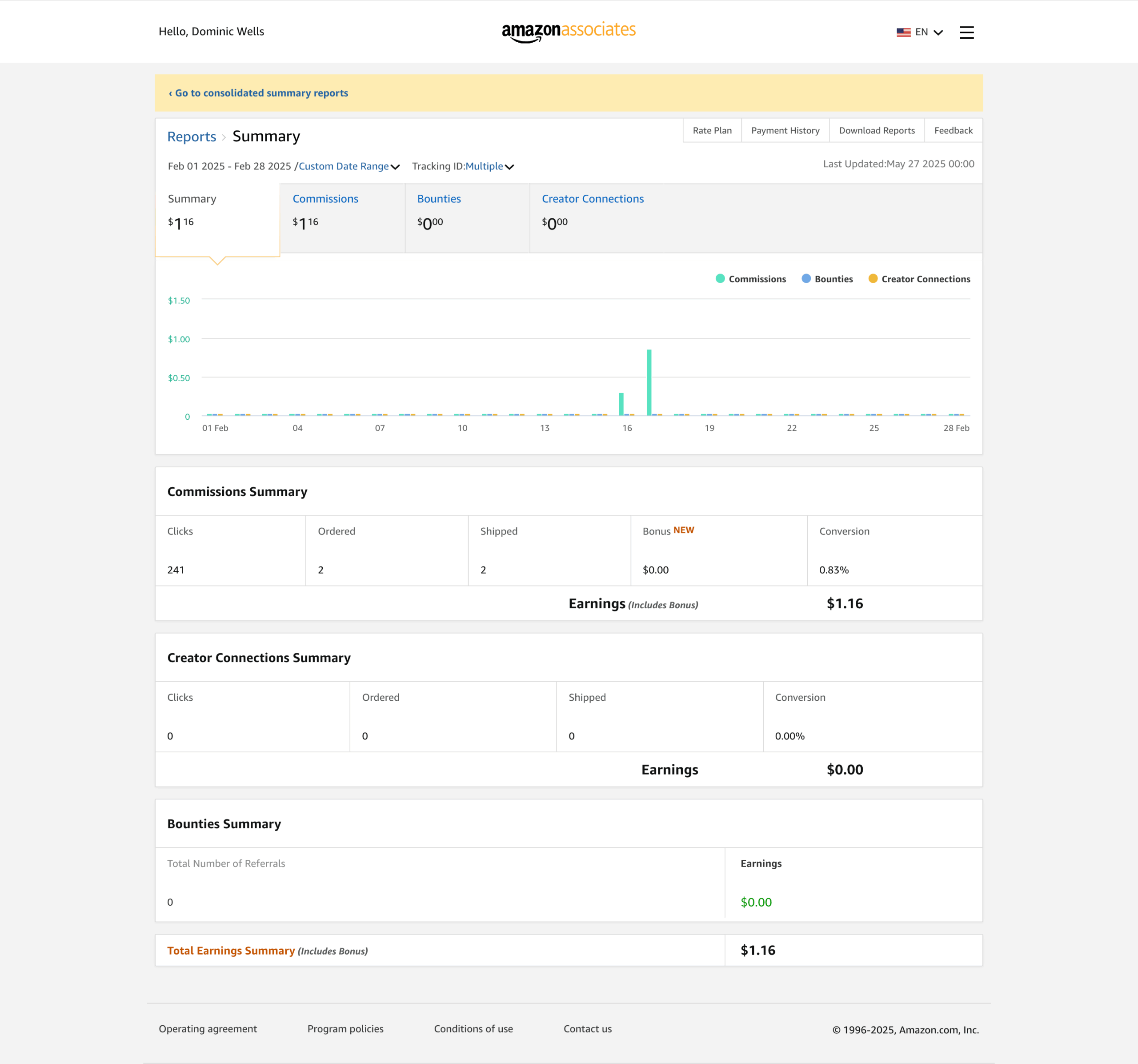
Task: Open the hamburger menu icon
Action: (x=966, y=32)
